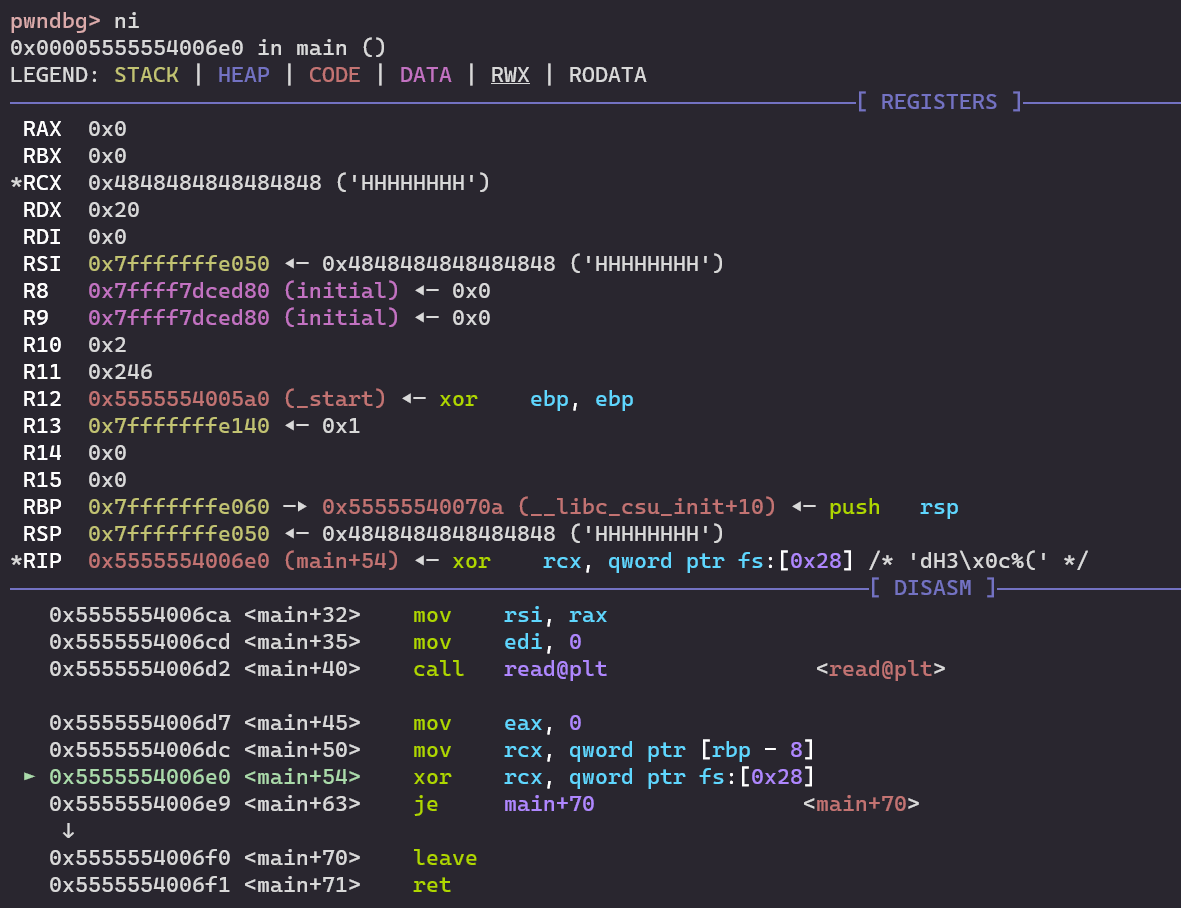Viewport: 1181px width, 908px height.
Task: Click R13 address 0x7fffffffe140
Action: tap(179, 426)
